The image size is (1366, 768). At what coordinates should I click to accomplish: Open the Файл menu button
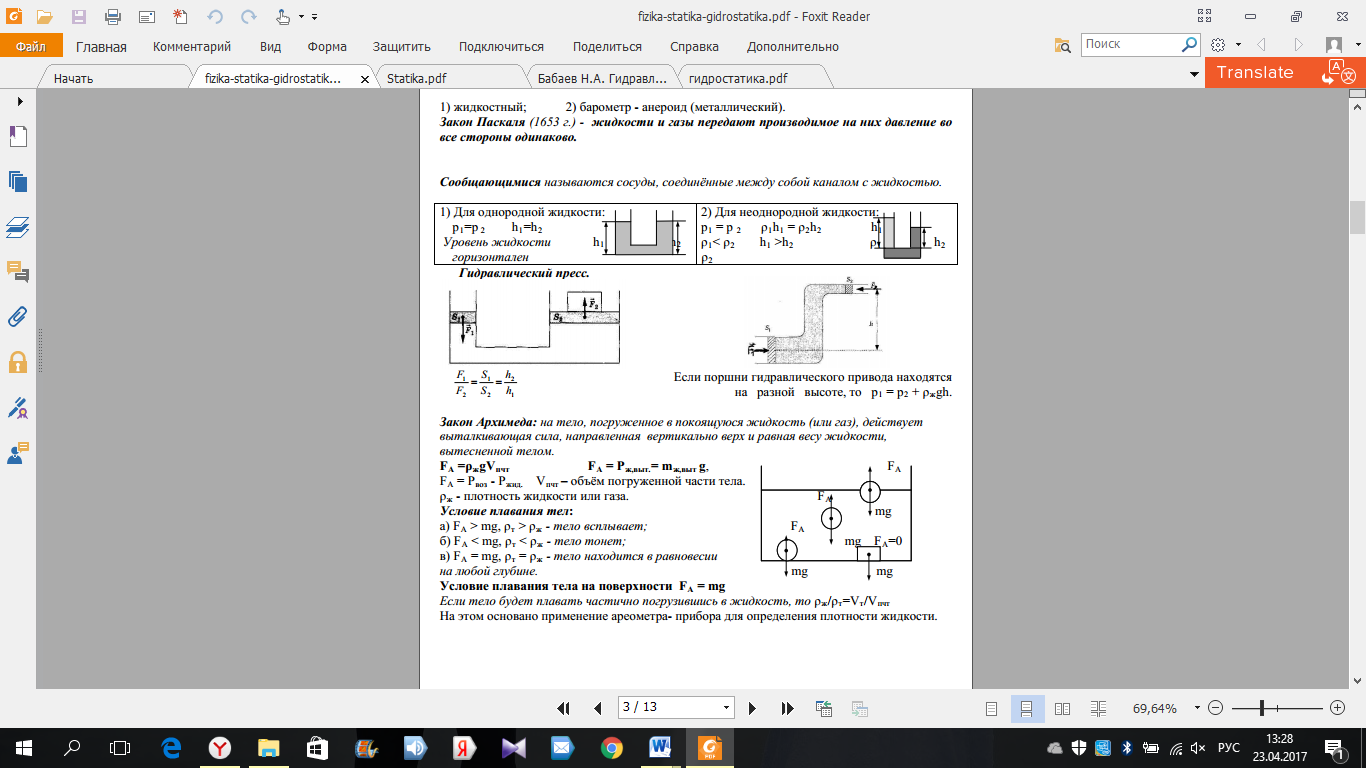31,46
